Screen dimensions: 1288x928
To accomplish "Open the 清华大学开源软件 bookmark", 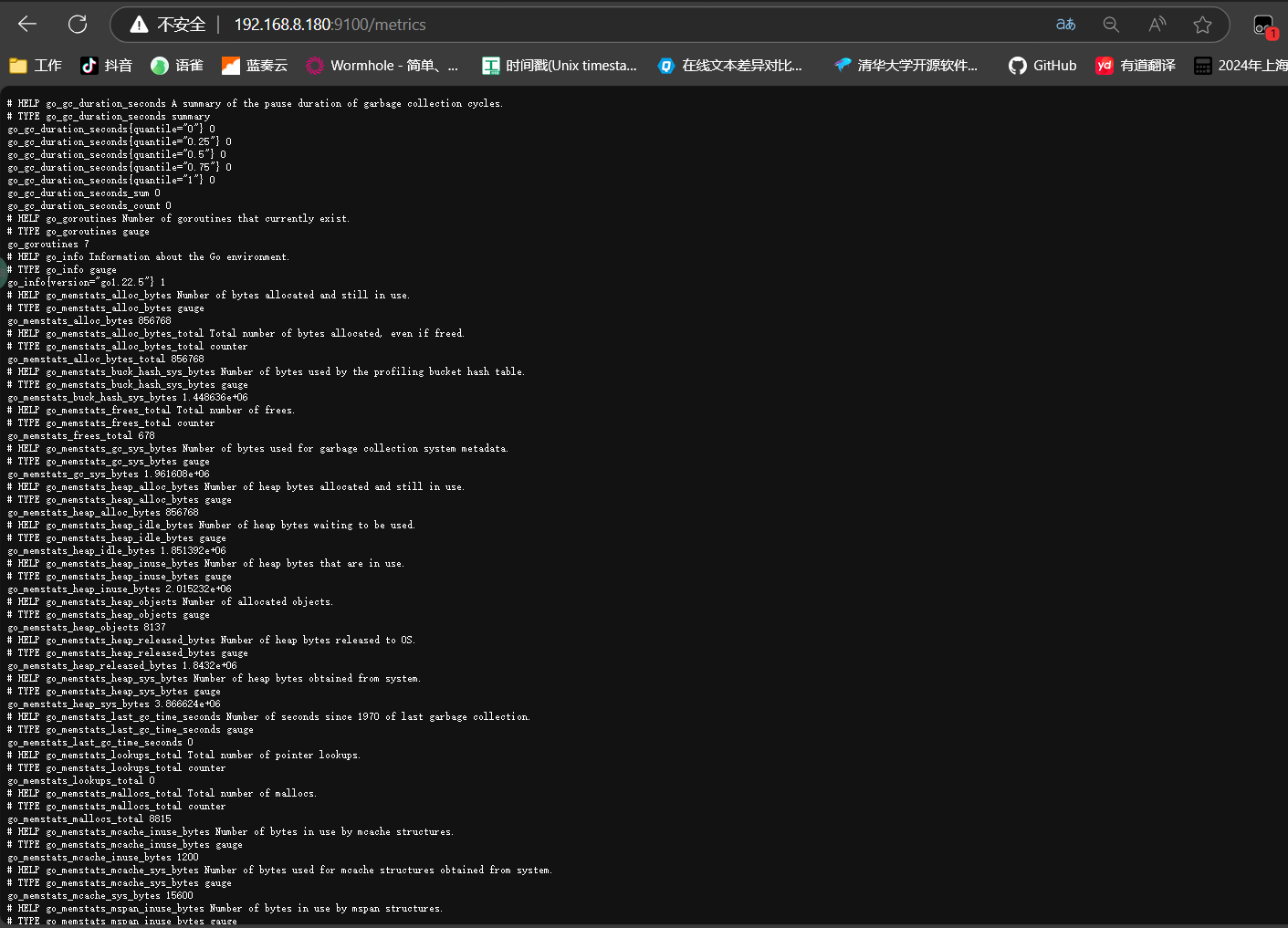I will point(906,66).
